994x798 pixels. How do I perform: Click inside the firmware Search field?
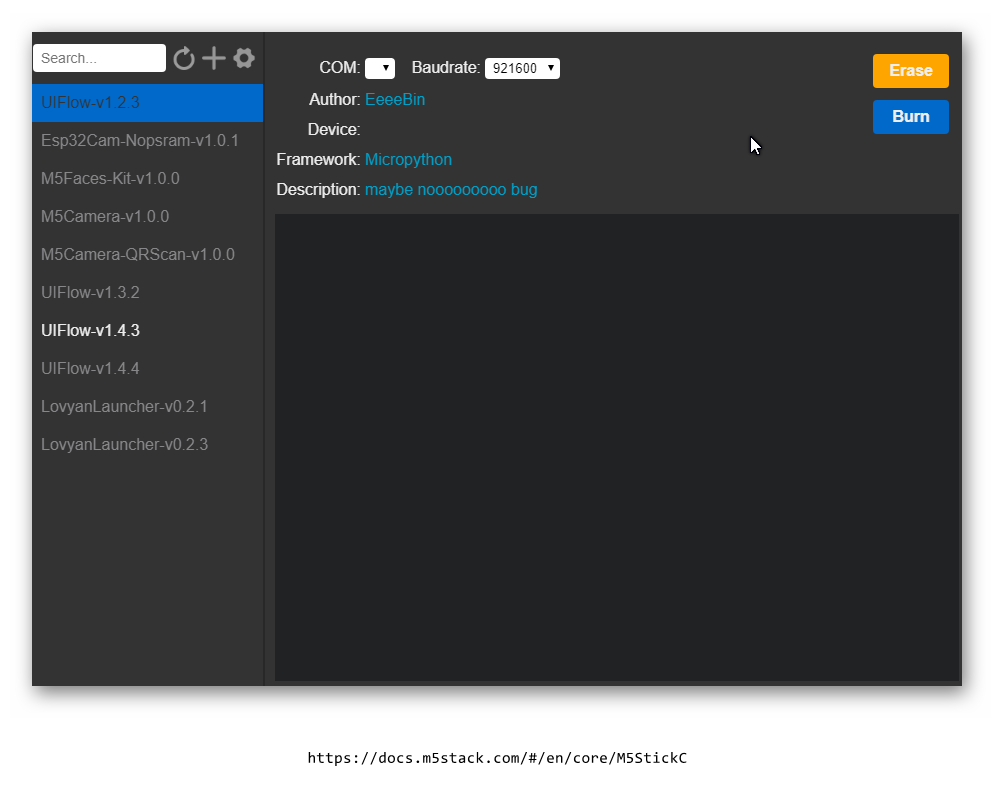pyautogui.click(x=99, y=58)
